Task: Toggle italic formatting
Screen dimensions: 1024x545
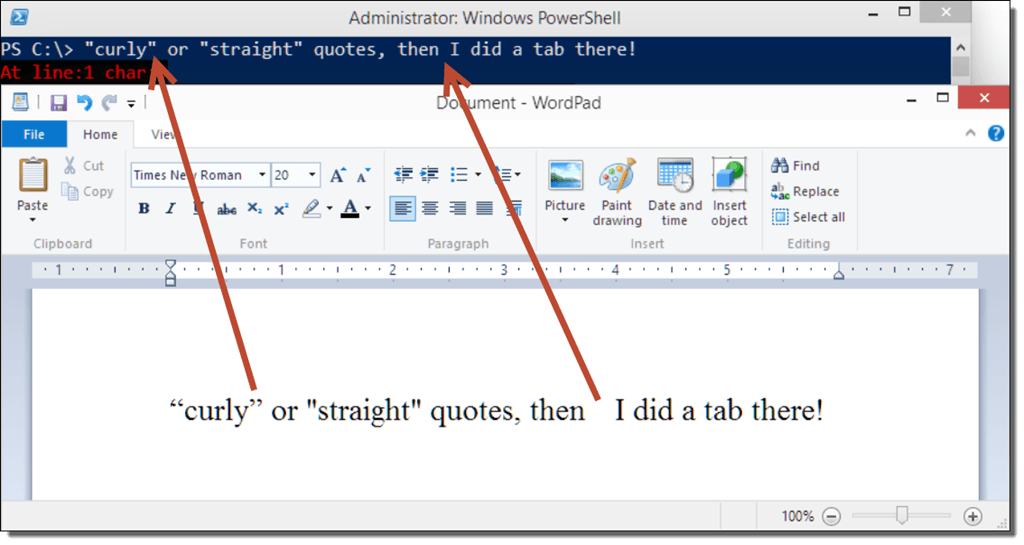Action: tap(170, 208)
